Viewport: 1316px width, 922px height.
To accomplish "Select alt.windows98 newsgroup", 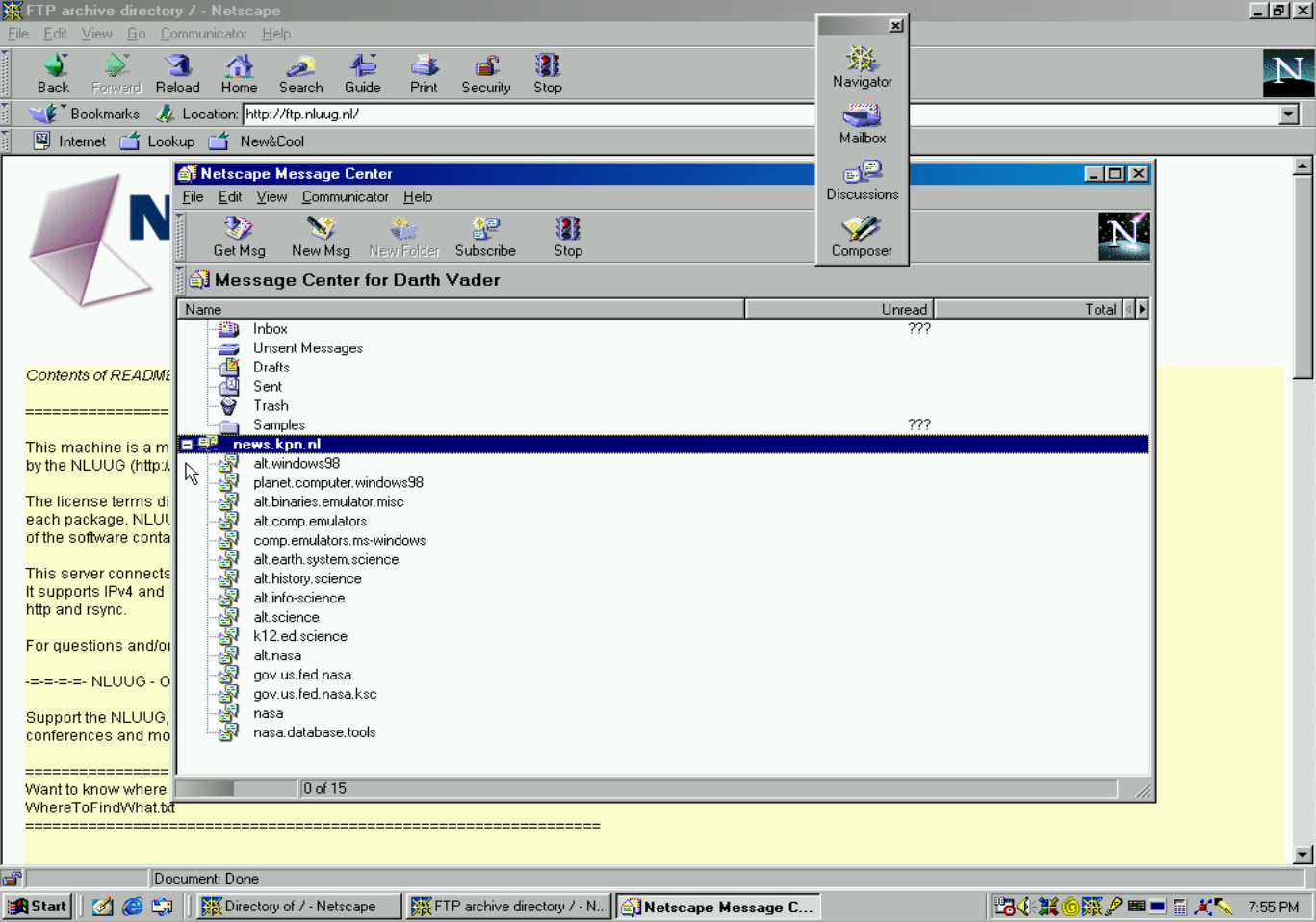I will (x=297, y=464).
